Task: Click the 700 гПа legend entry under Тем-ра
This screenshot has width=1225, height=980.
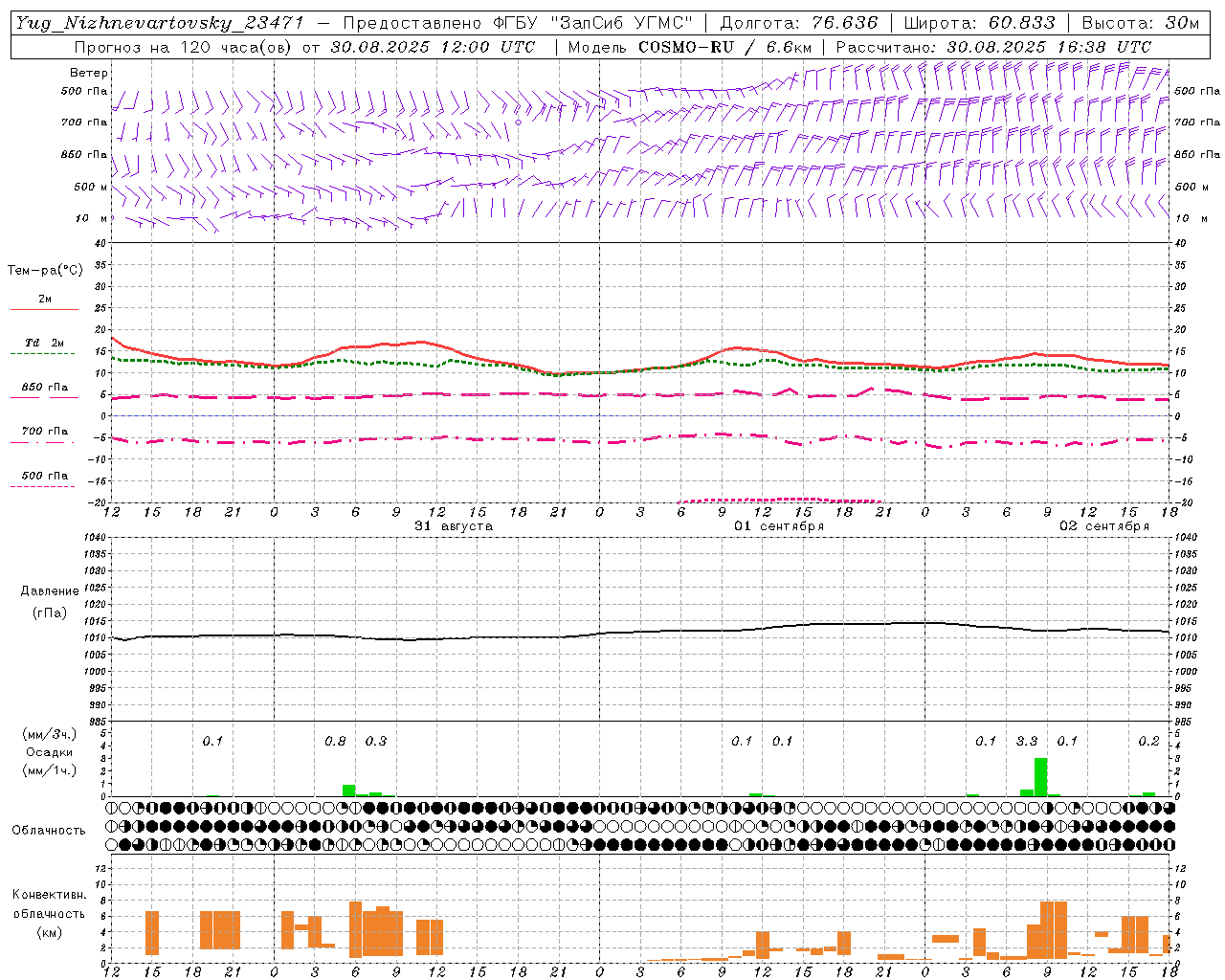Action: [x=45, y=432]
